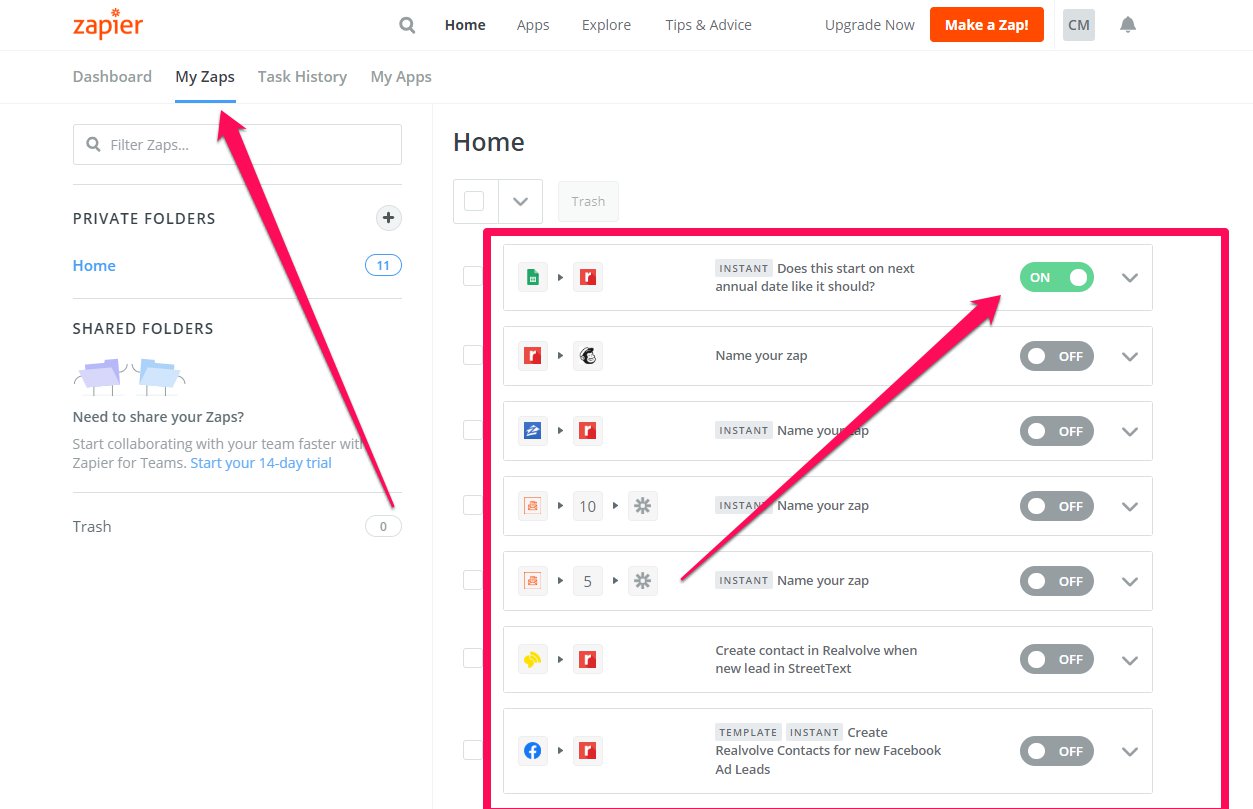This screenshot has height=809, width=1253.
Task: Click Realvolve icon in the annual date zap
Action: pos(588,277)
